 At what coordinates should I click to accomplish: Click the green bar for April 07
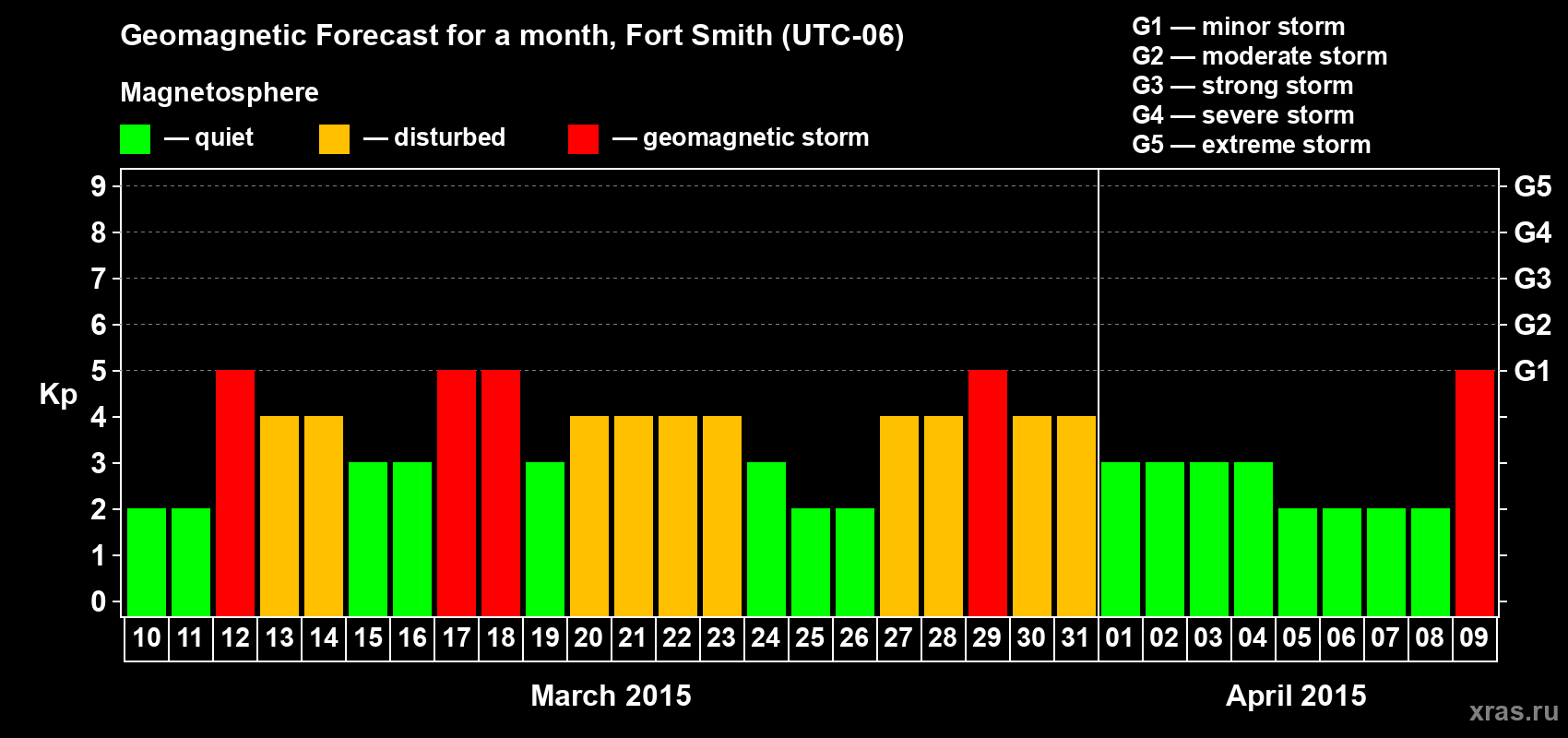[x=1386, y=562]
